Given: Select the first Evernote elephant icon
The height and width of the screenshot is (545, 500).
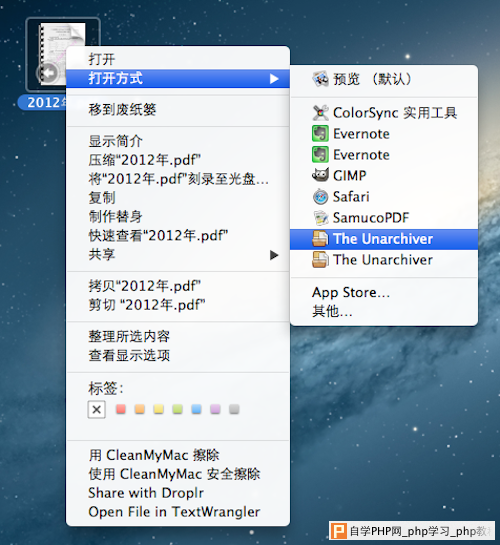Looking at the screenshot, I should coord(320,134).
